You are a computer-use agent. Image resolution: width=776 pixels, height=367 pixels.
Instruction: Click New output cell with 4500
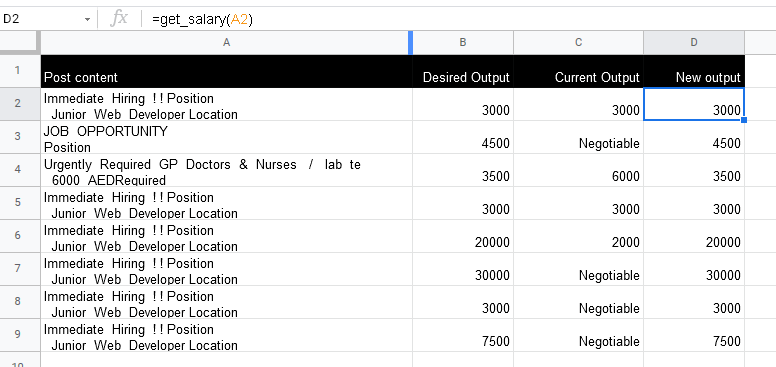[x=694, y=137]
